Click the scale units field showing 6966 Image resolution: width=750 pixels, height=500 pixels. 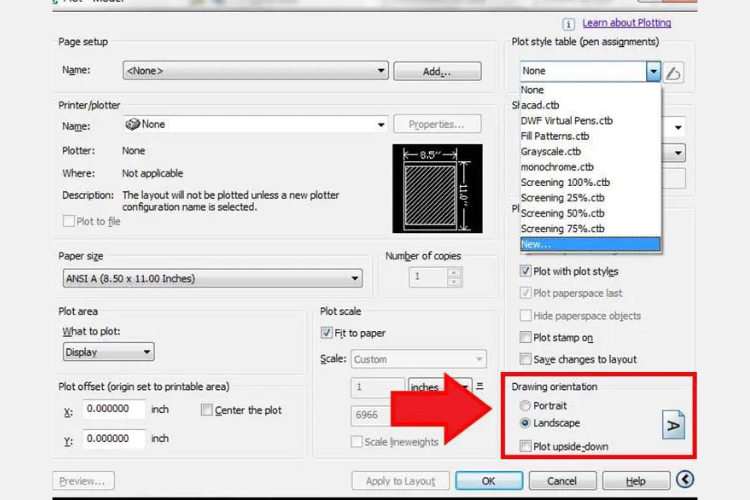click(372, 415)
